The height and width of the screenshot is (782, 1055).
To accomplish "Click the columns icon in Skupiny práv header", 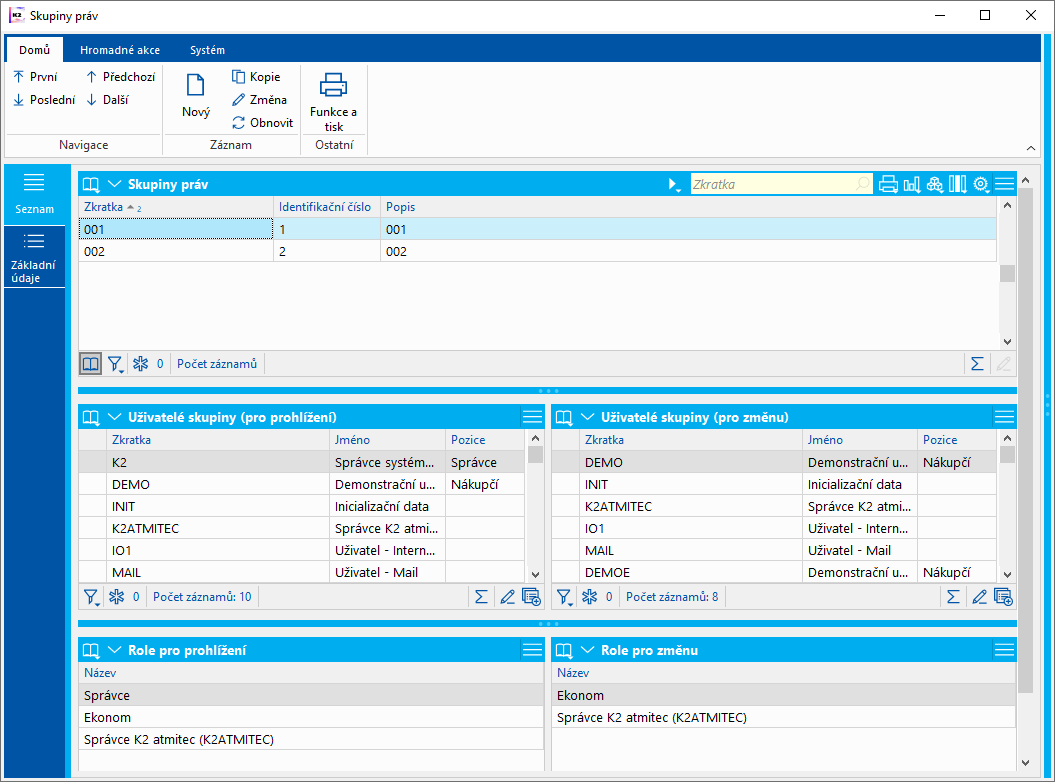I will [x=958, y=184].
